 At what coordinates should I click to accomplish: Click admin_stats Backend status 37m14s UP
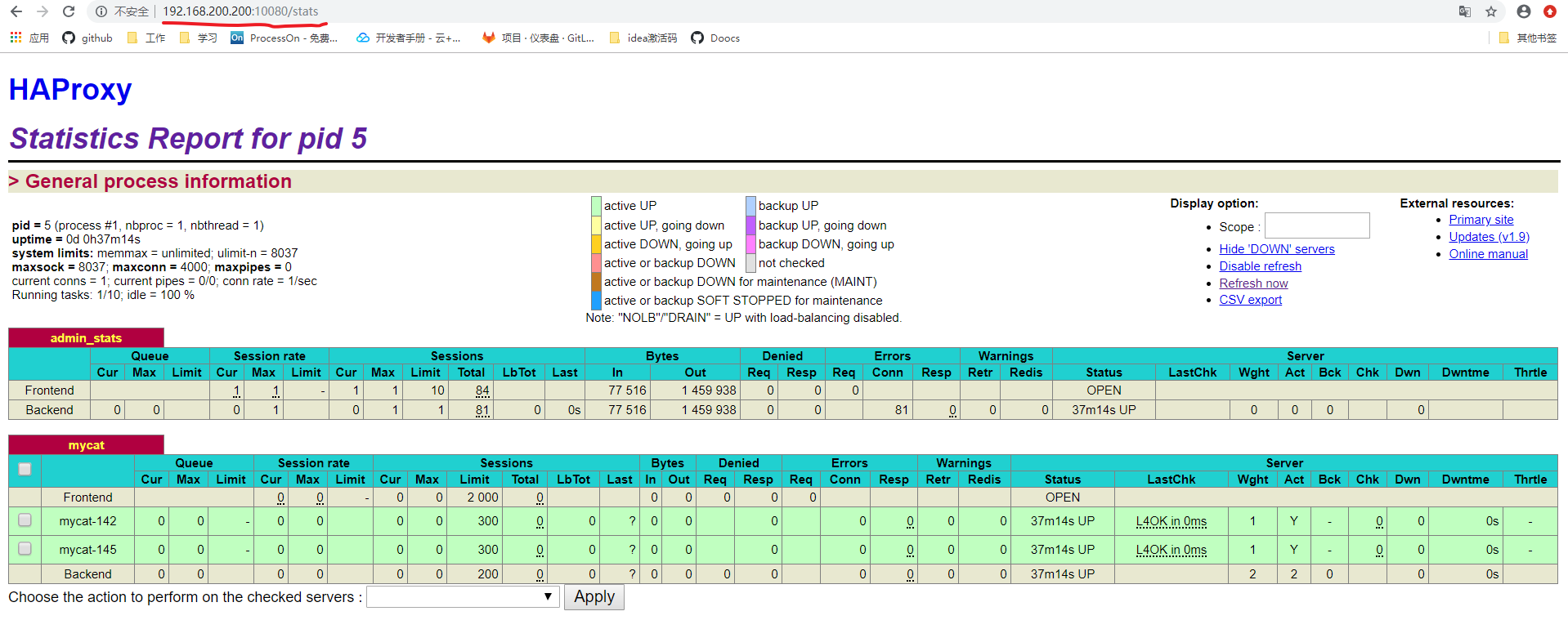[x=1104, y=410]
